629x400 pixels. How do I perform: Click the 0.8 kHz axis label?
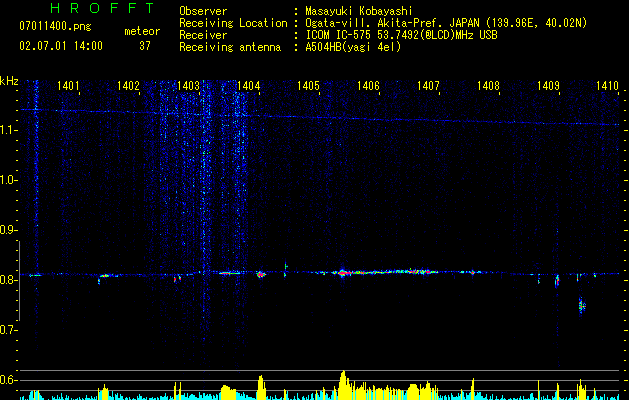point(8,280)
